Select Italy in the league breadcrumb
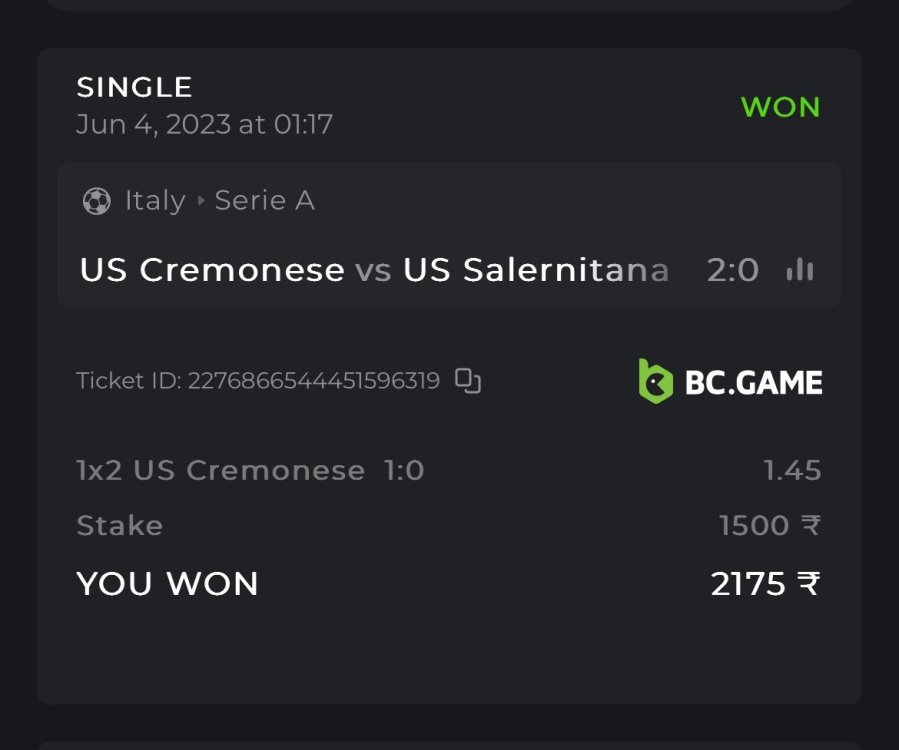 [x=155, y=201]
